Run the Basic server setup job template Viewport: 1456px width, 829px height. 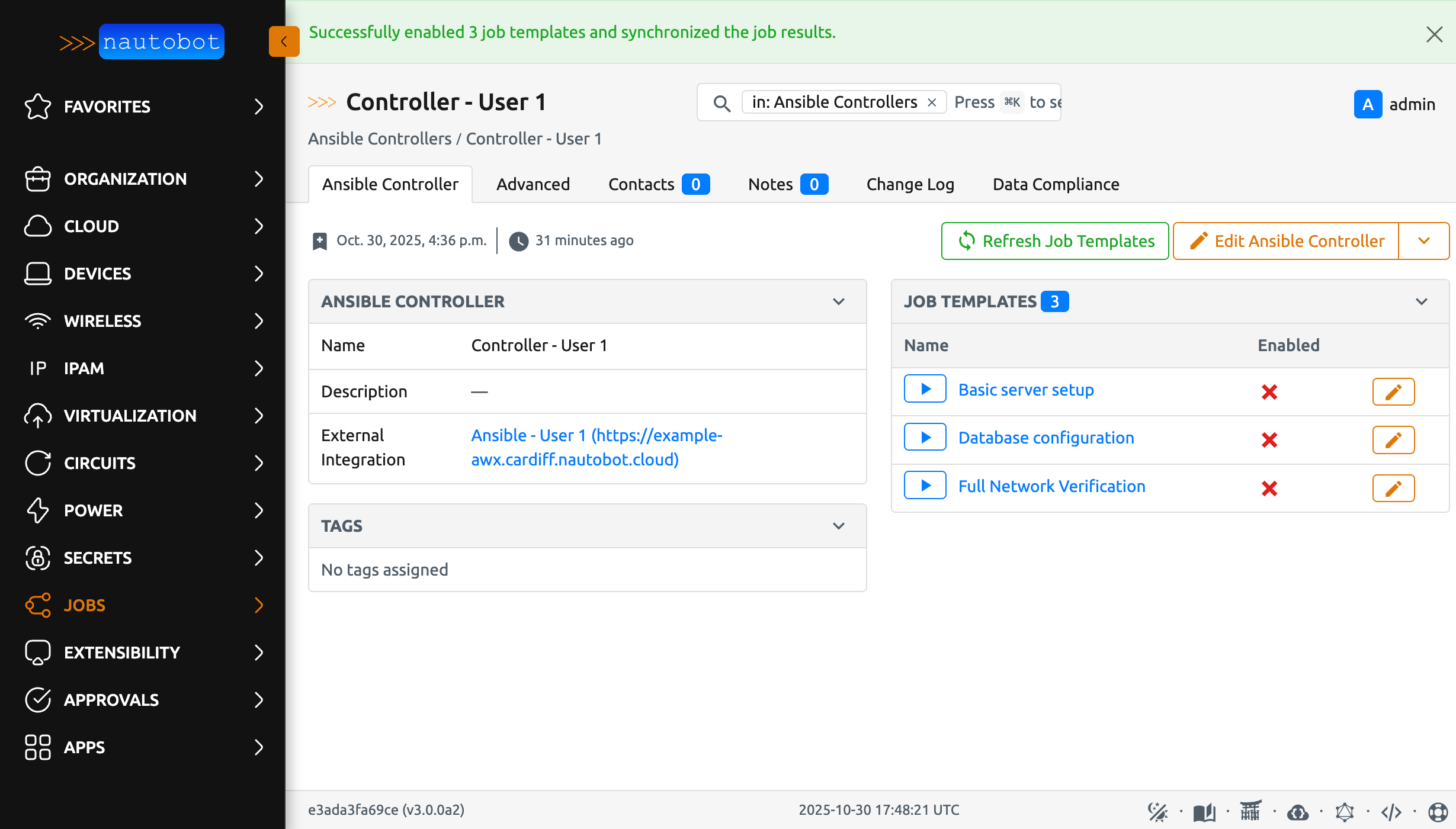coord(925,388)
